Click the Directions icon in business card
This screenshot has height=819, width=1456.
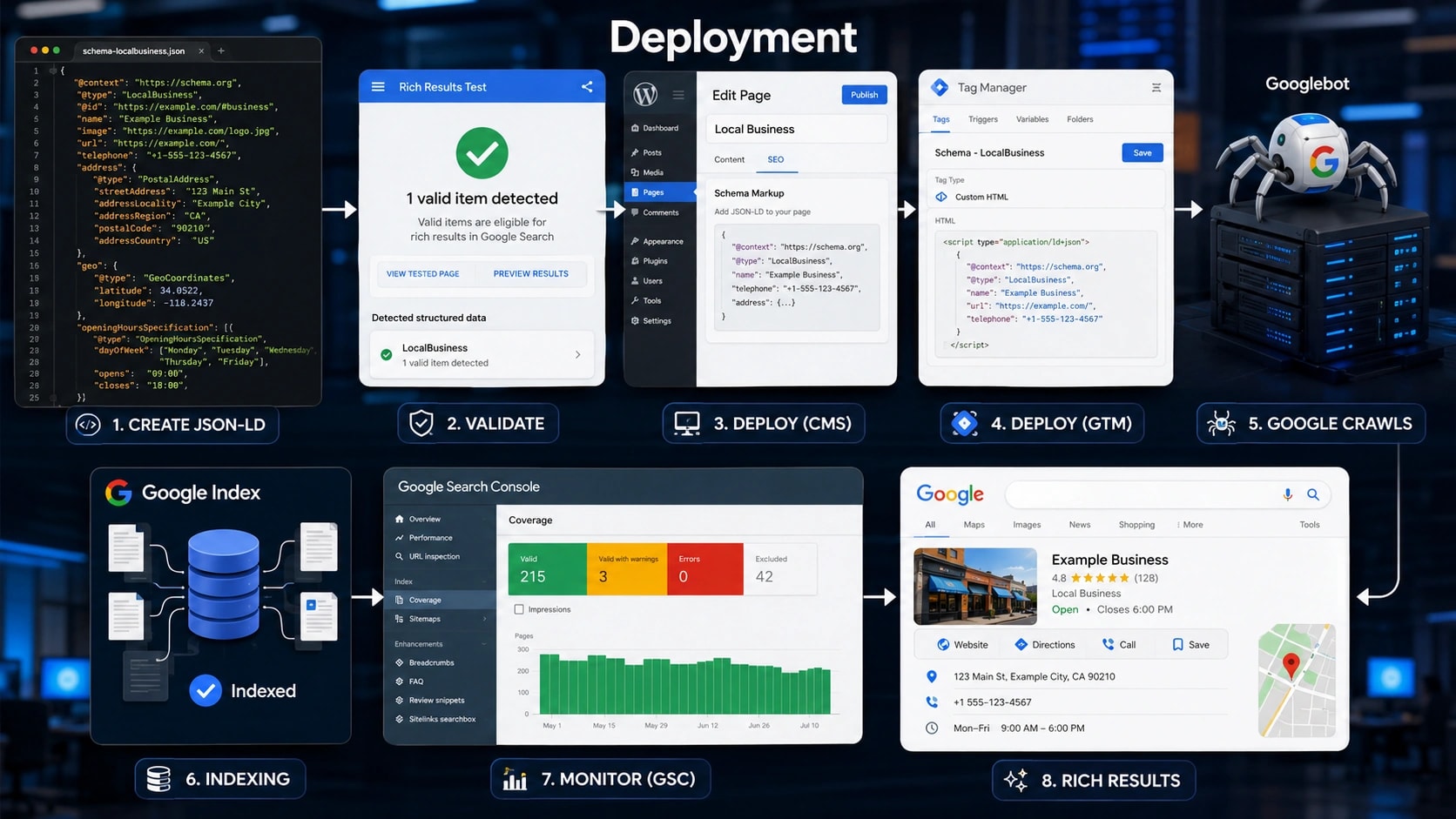click(x=1021, y=645)
